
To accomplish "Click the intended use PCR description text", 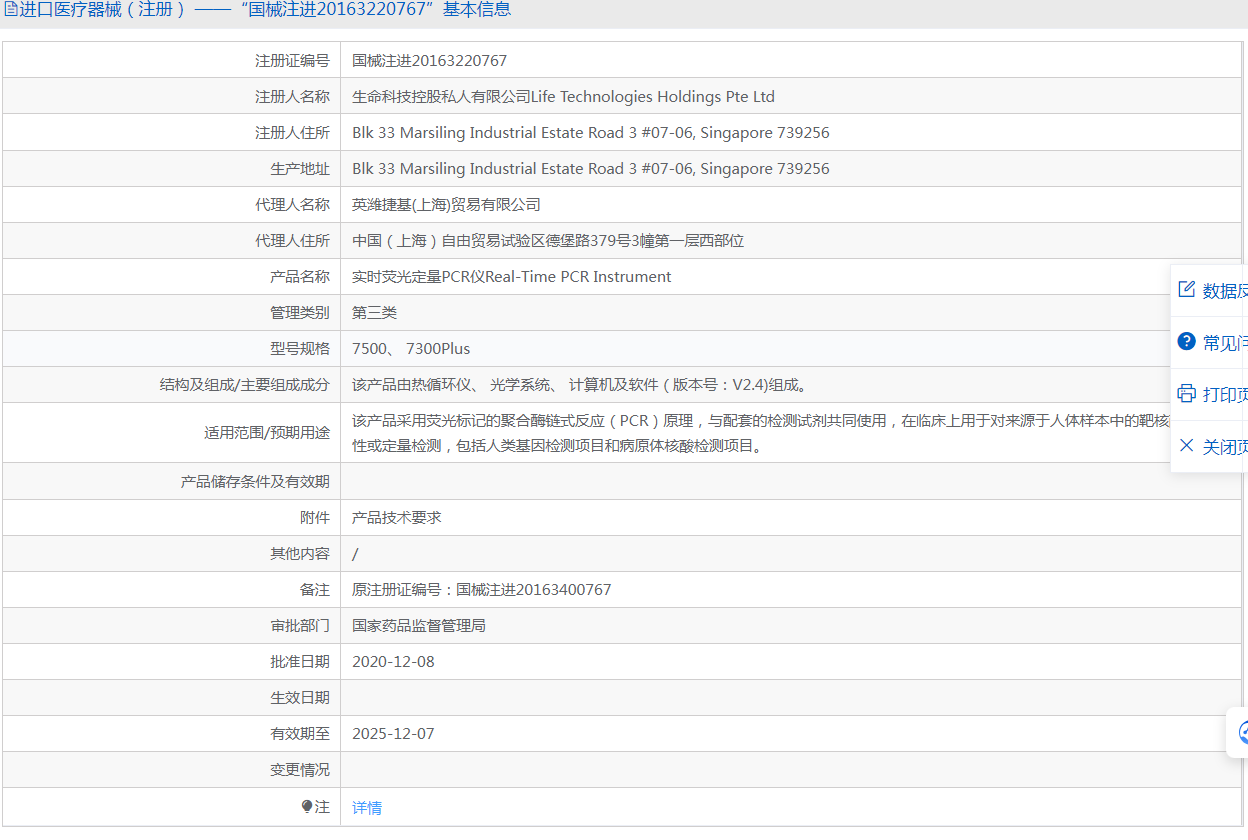I will click(760, 433).
